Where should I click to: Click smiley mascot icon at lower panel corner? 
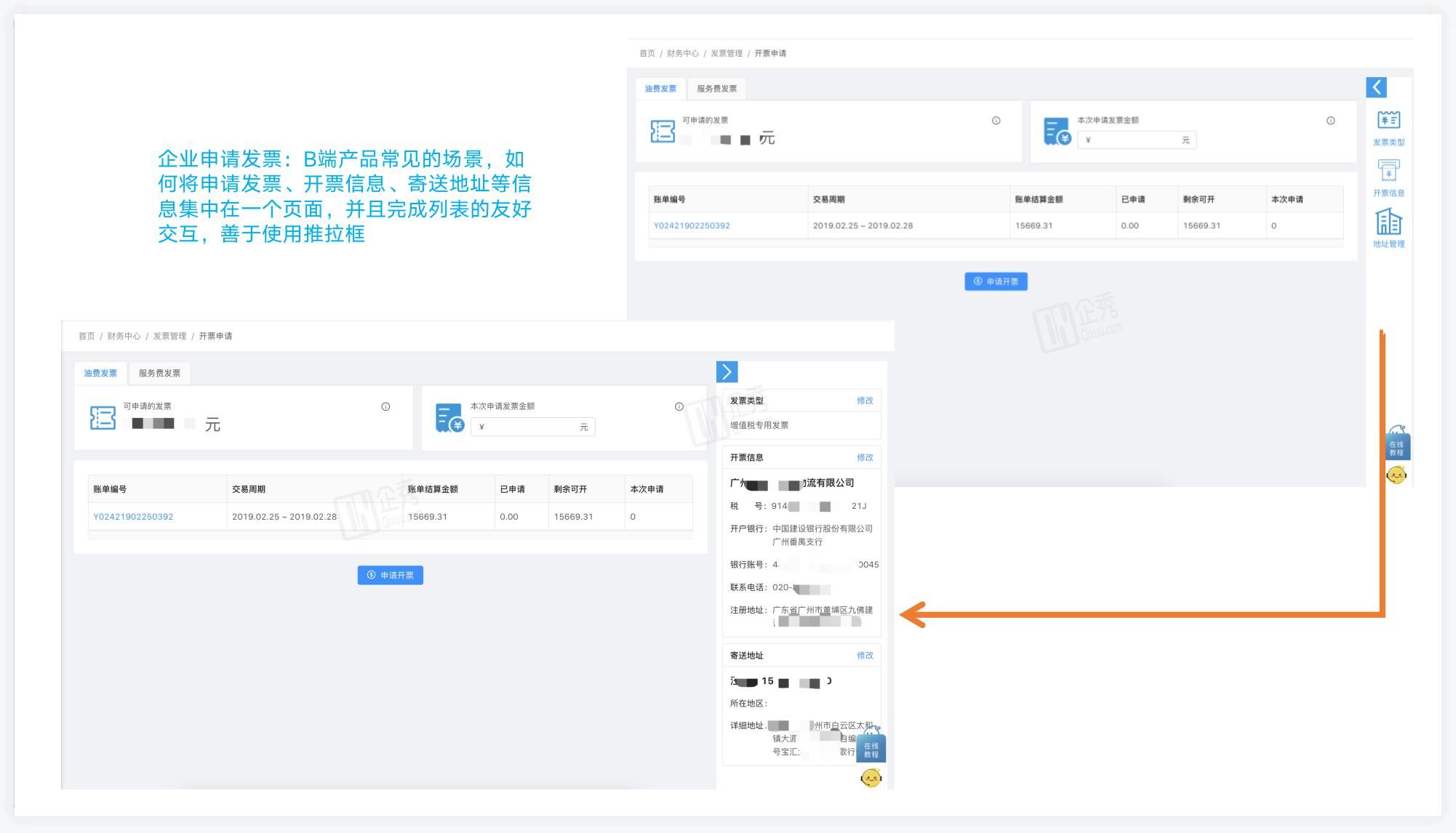tap(871, 778)
